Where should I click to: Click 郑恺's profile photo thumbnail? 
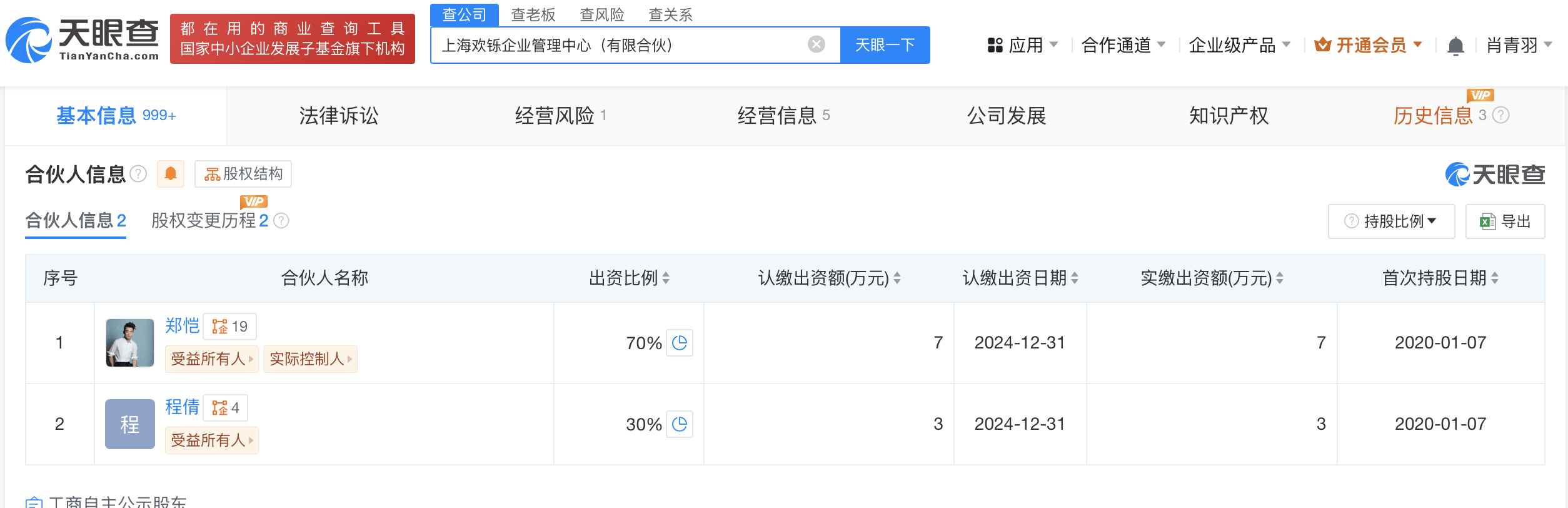[x=130, y=343]
